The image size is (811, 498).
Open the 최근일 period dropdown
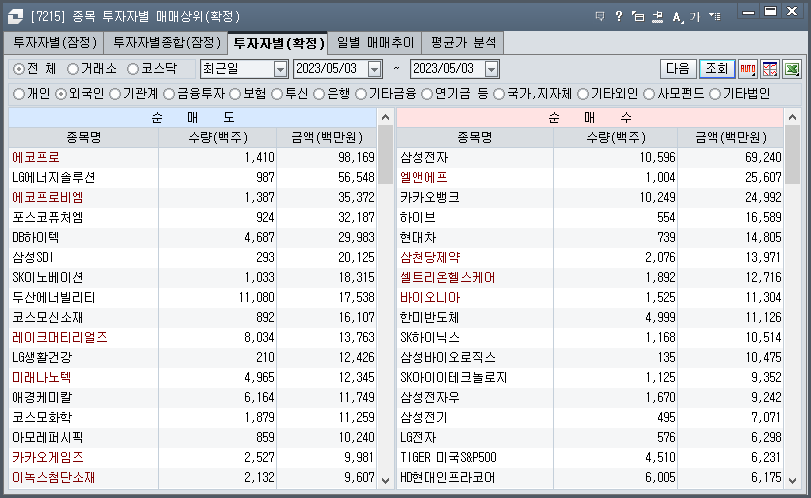pos(280,69)
